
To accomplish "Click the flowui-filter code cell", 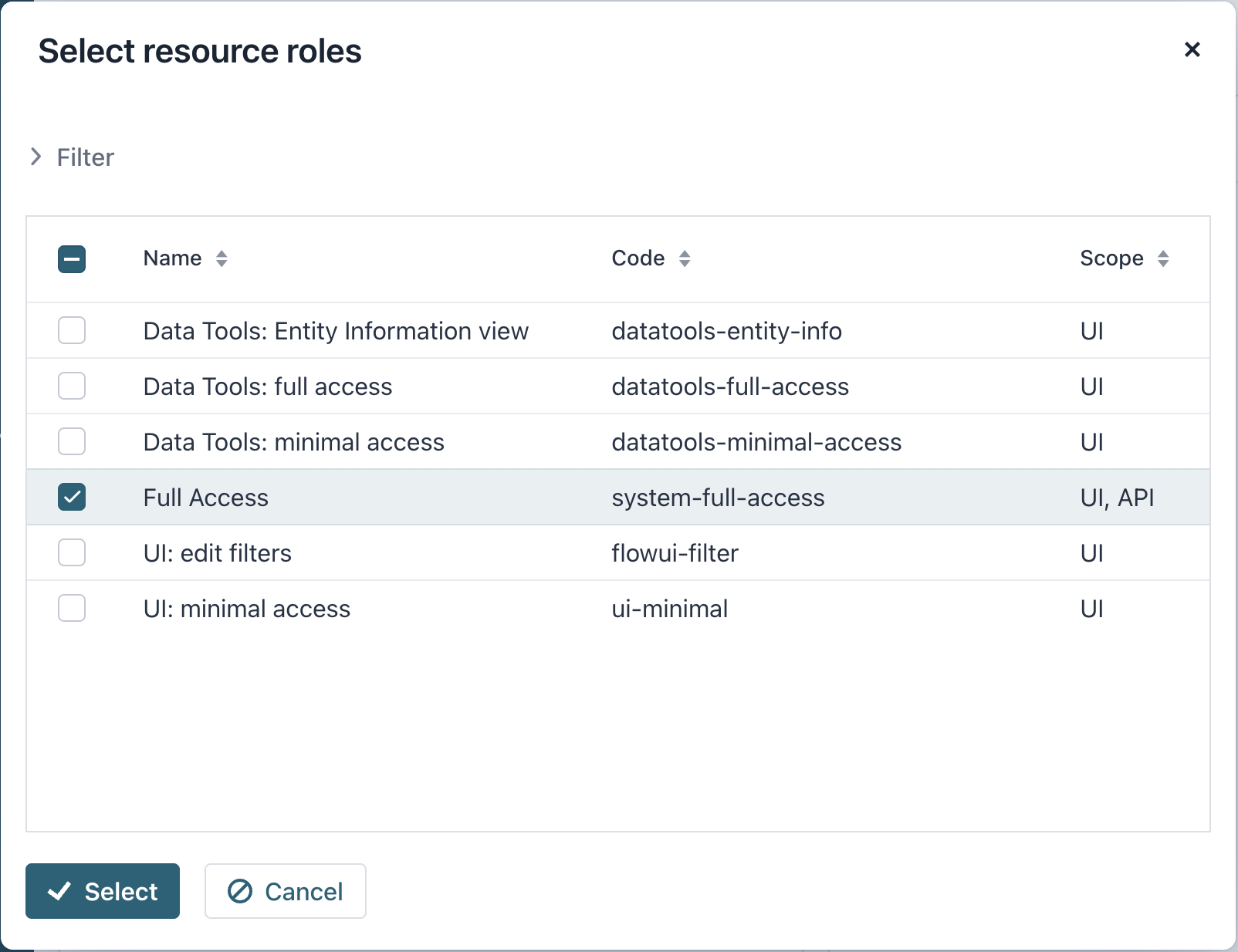I will pyautogui.click(x=675, y=553).
